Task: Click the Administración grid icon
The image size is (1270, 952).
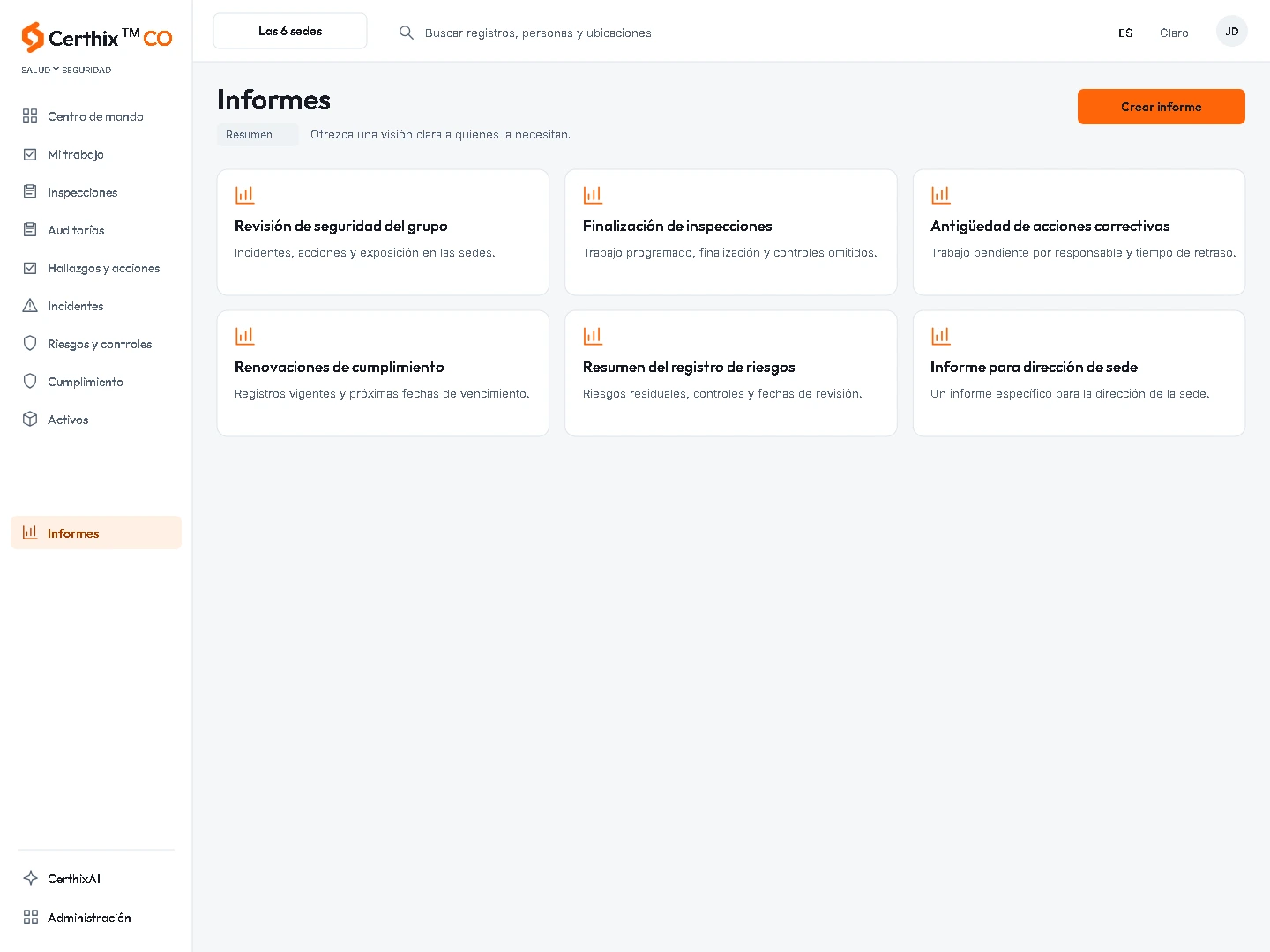Action: (30, 917)
